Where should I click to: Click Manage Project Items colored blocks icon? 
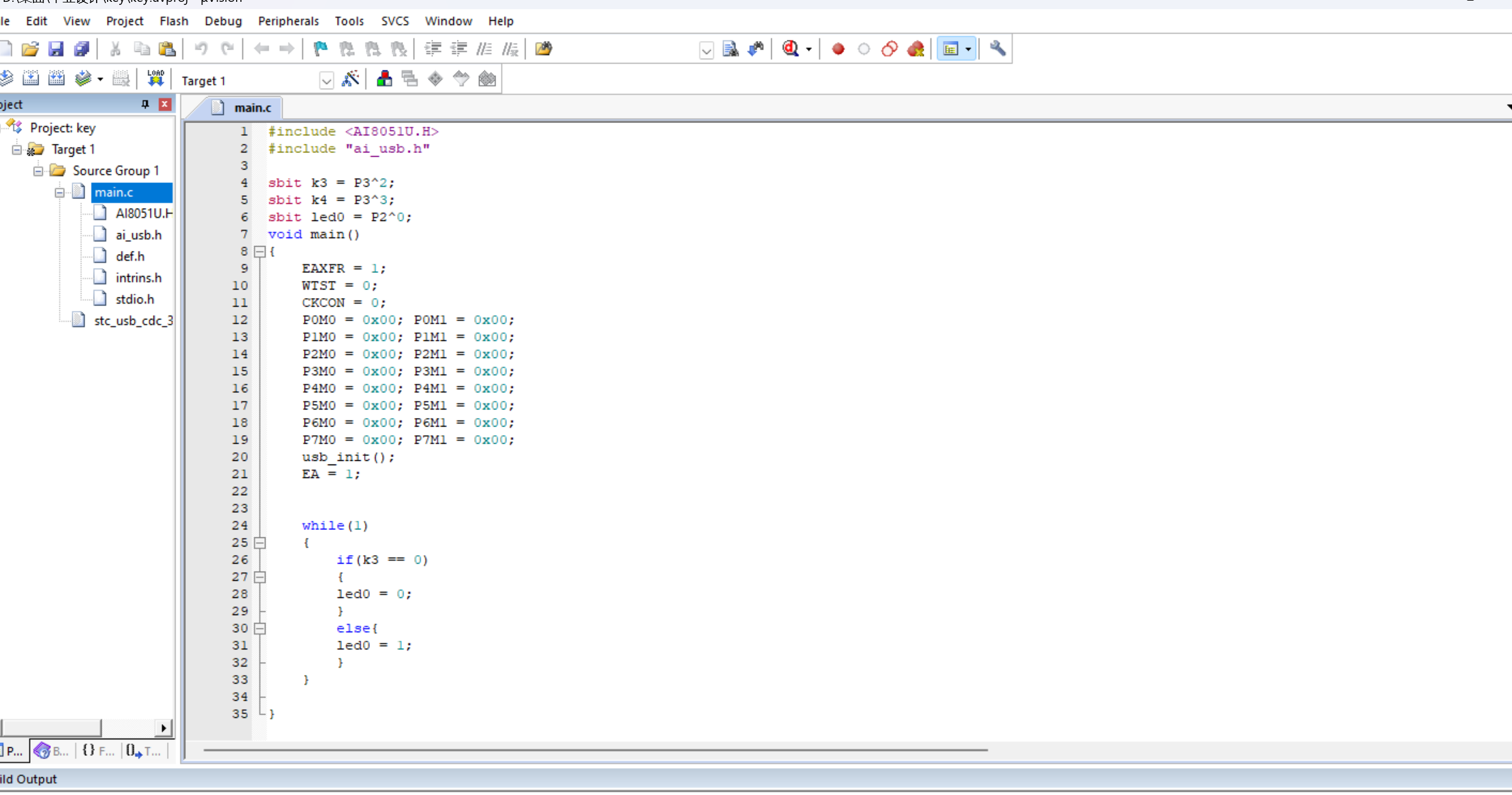(x=384, y=79)
